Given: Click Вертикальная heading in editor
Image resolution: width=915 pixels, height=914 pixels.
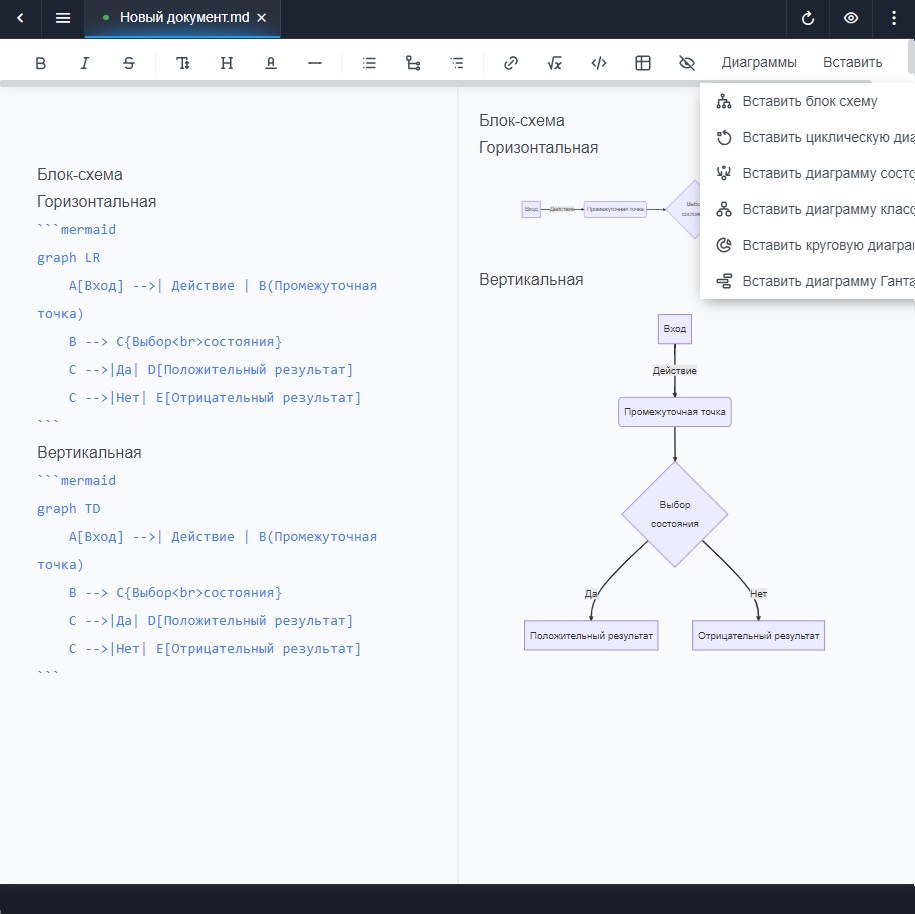Looking at the screenshot, I should pyautogui.click(x=89, y=453).
